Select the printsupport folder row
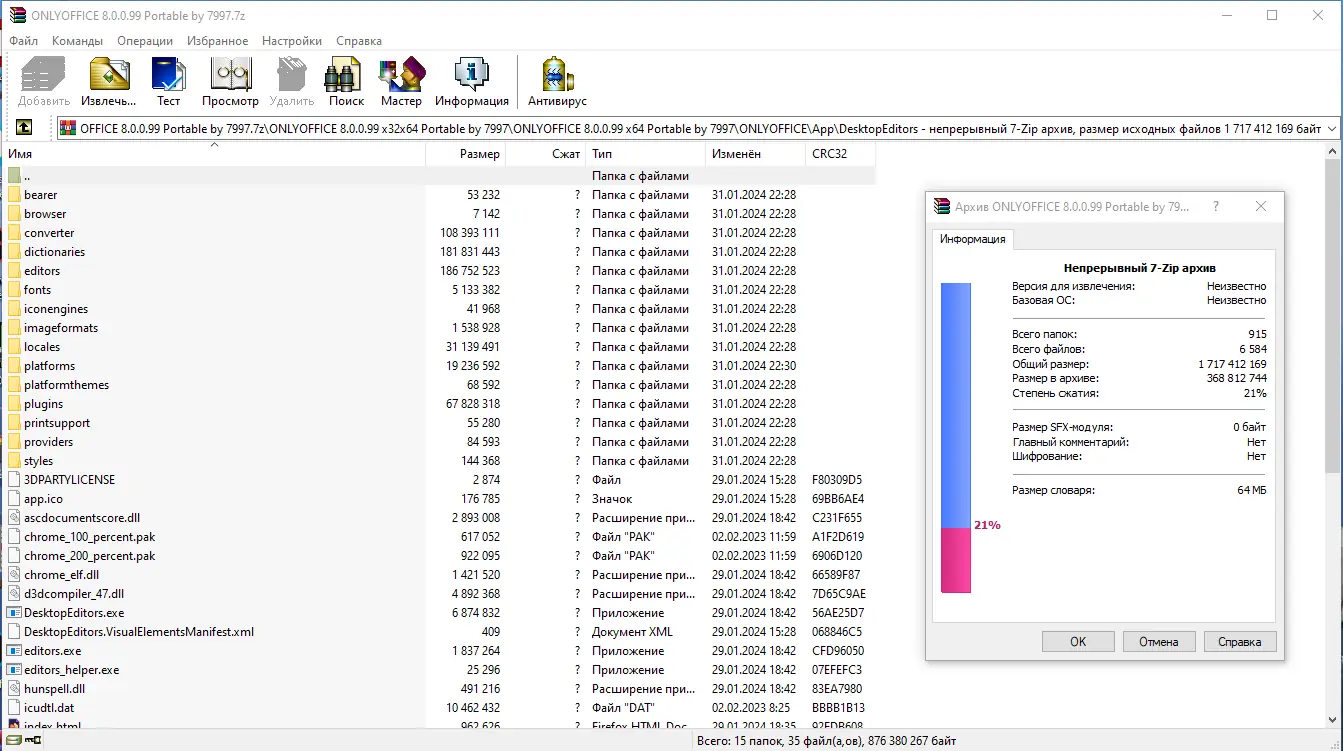1343x751 pixels. (x=438, y=423)
